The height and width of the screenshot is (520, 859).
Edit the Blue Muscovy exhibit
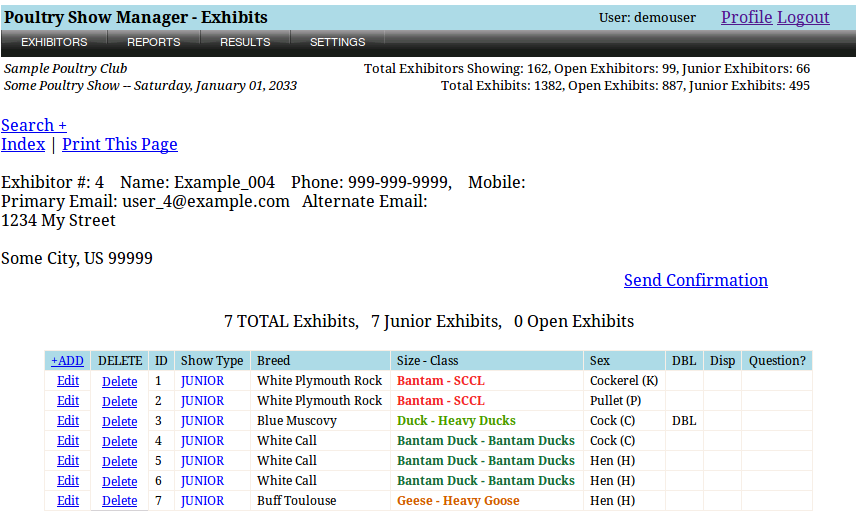(68, 421)
